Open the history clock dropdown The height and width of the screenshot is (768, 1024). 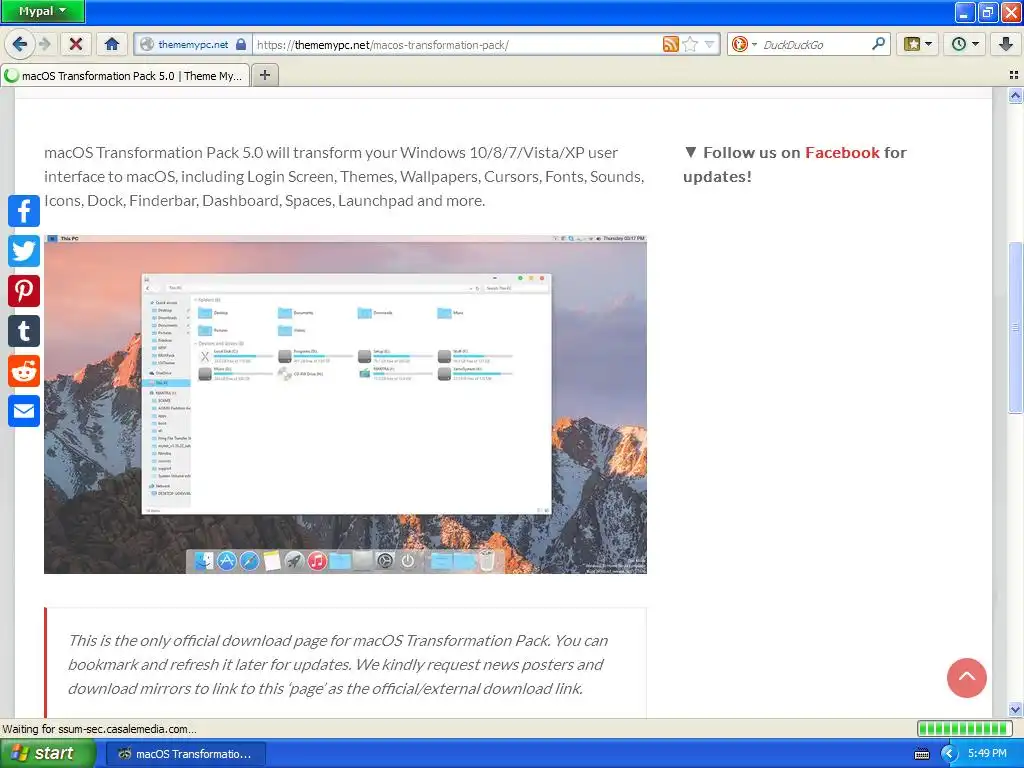click(x=965, y=44)
